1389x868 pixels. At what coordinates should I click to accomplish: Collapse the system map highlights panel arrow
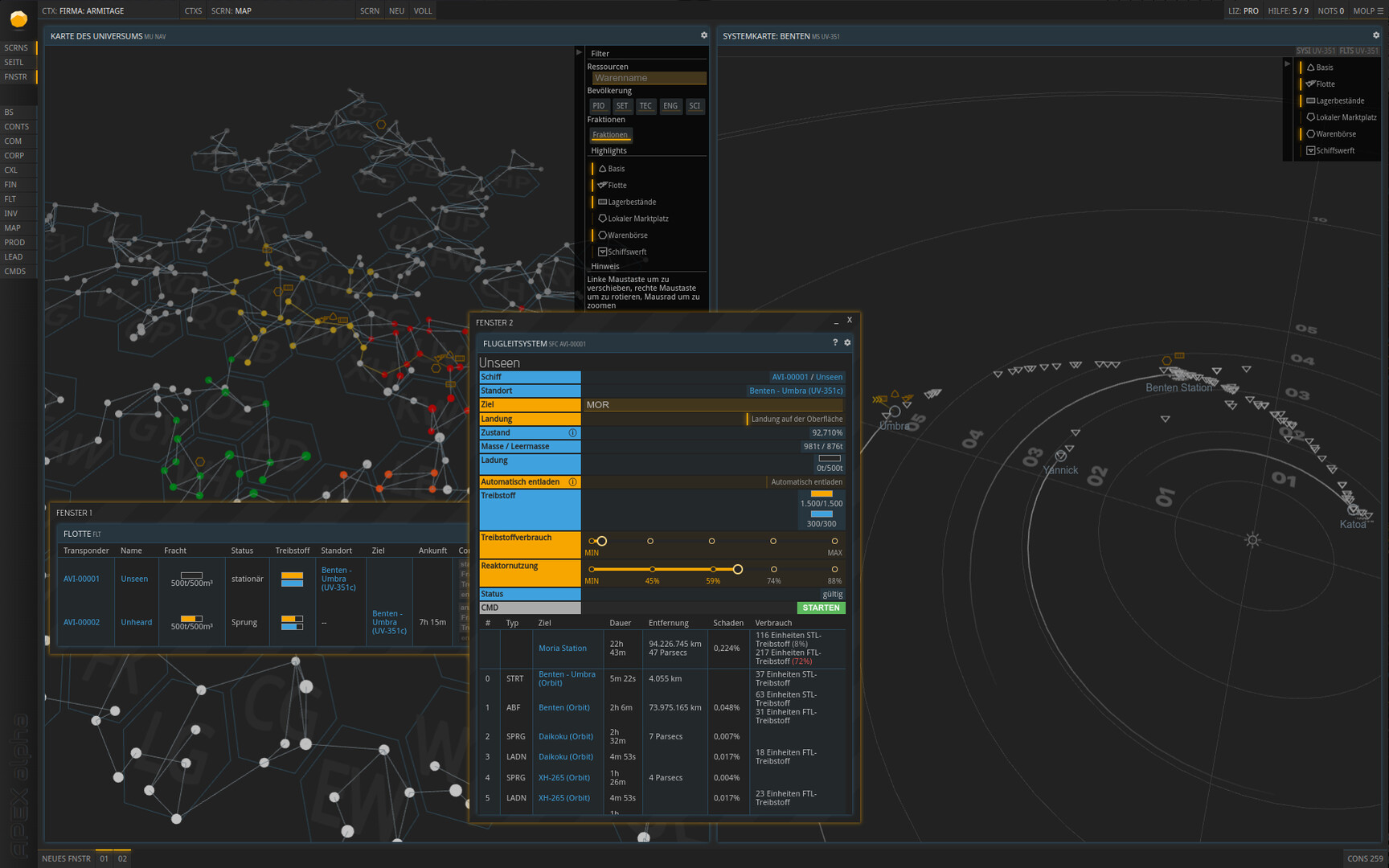pos(1287,63)
